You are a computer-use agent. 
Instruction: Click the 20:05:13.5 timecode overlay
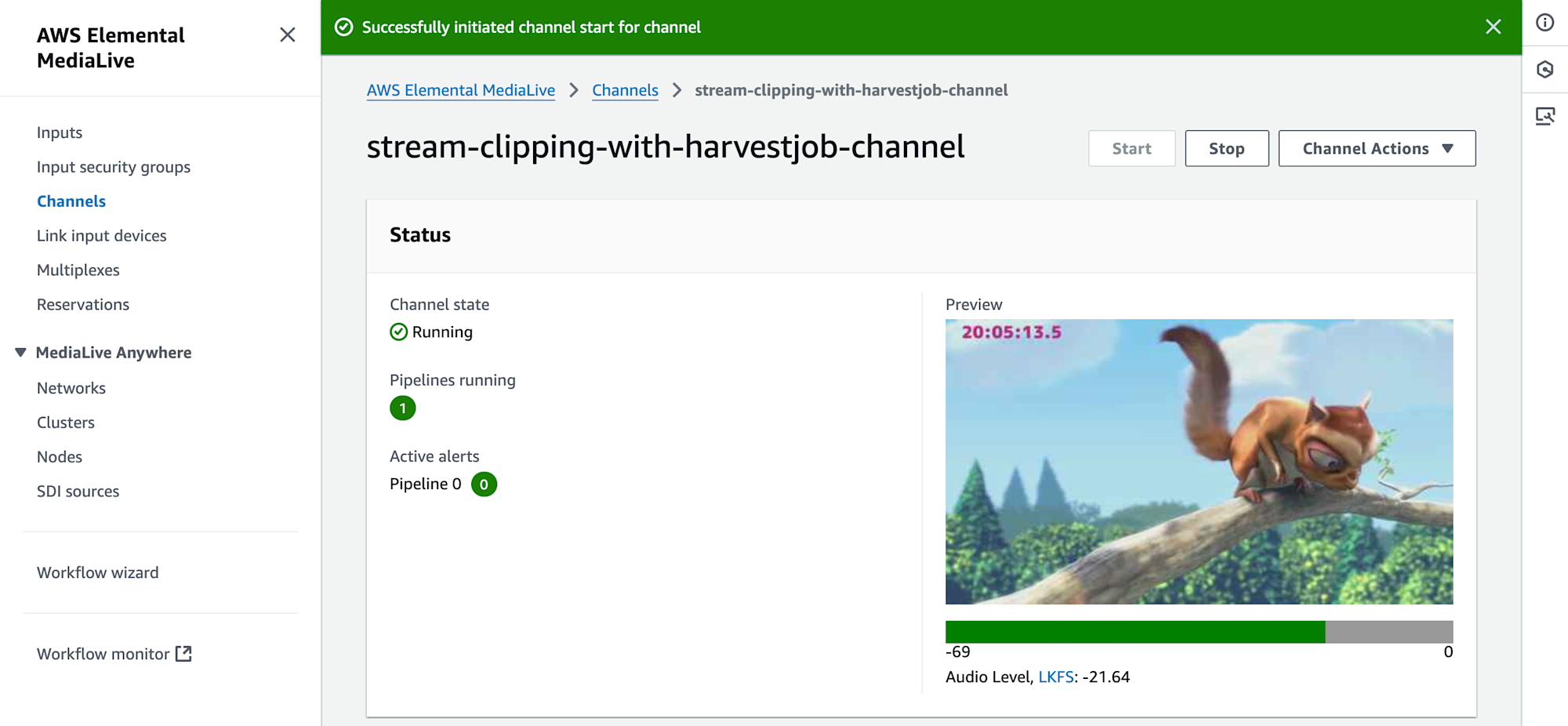click(1011, 332)
